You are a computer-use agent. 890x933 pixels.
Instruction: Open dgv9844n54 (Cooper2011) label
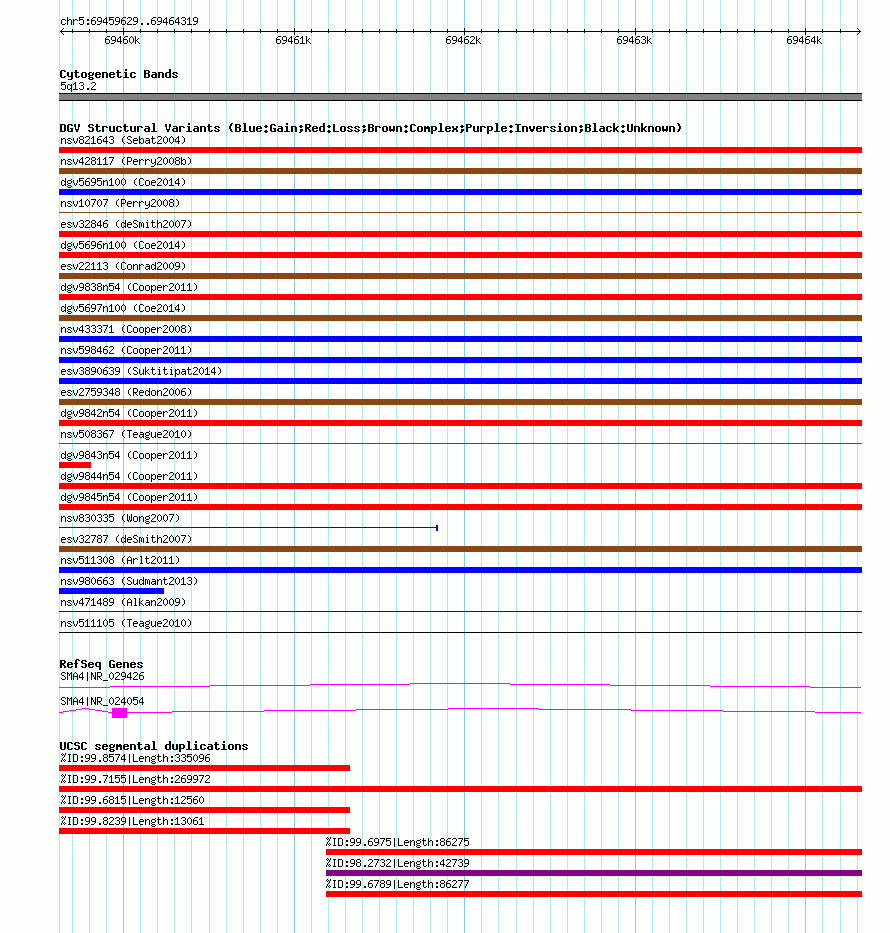[x=129, y=477]
